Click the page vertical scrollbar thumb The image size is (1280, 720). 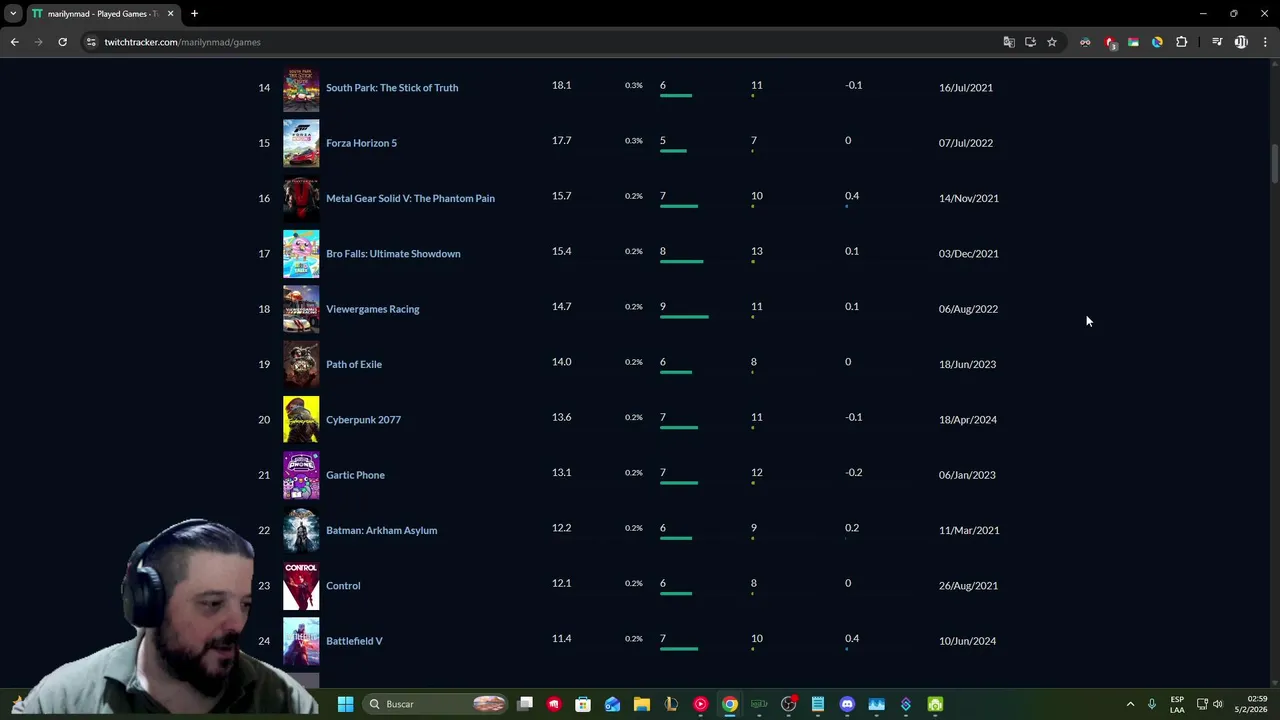click(1274, 164)
